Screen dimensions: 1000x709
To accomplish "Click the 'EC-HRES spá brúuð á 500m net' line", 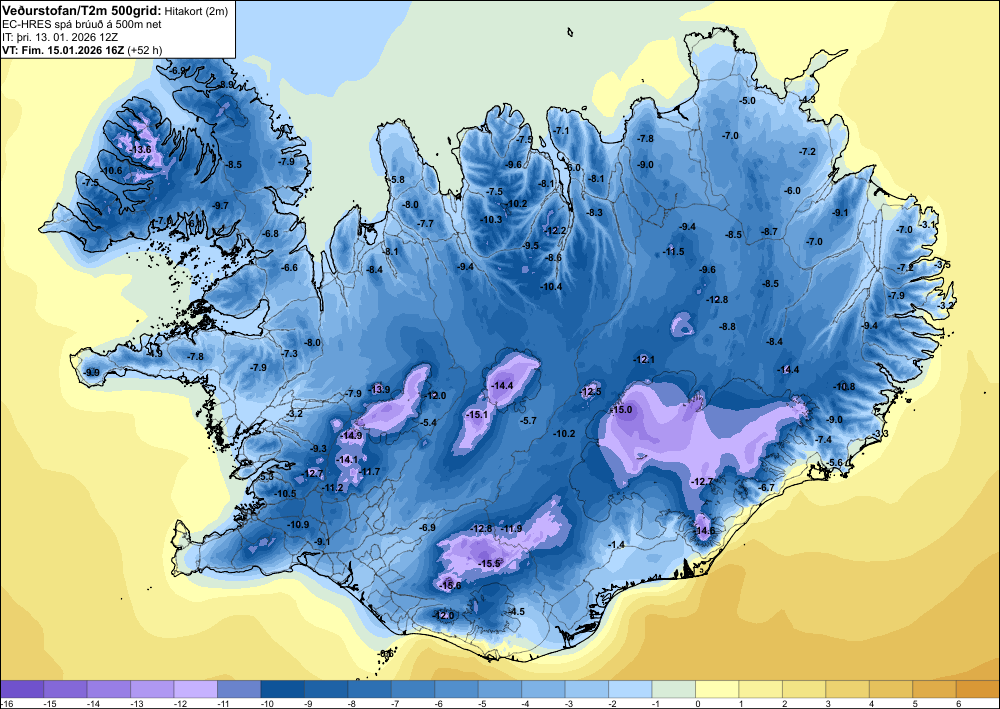I will [x=82, y=24].
